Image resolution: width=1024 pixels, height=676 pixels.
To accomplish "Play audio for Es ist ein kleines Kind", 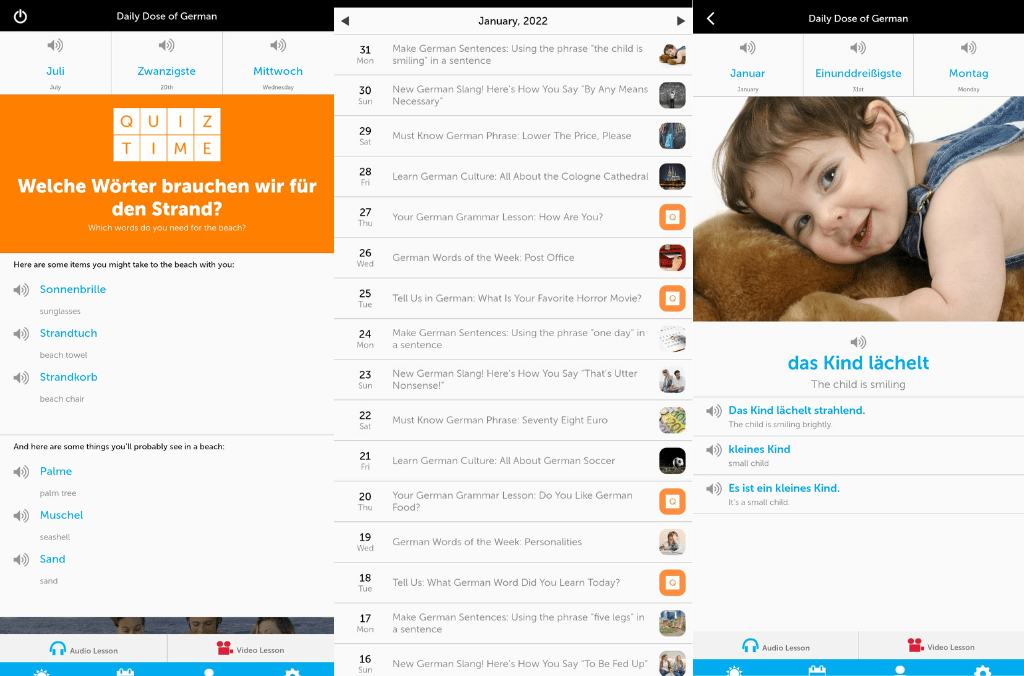I will tap(713, 489).
